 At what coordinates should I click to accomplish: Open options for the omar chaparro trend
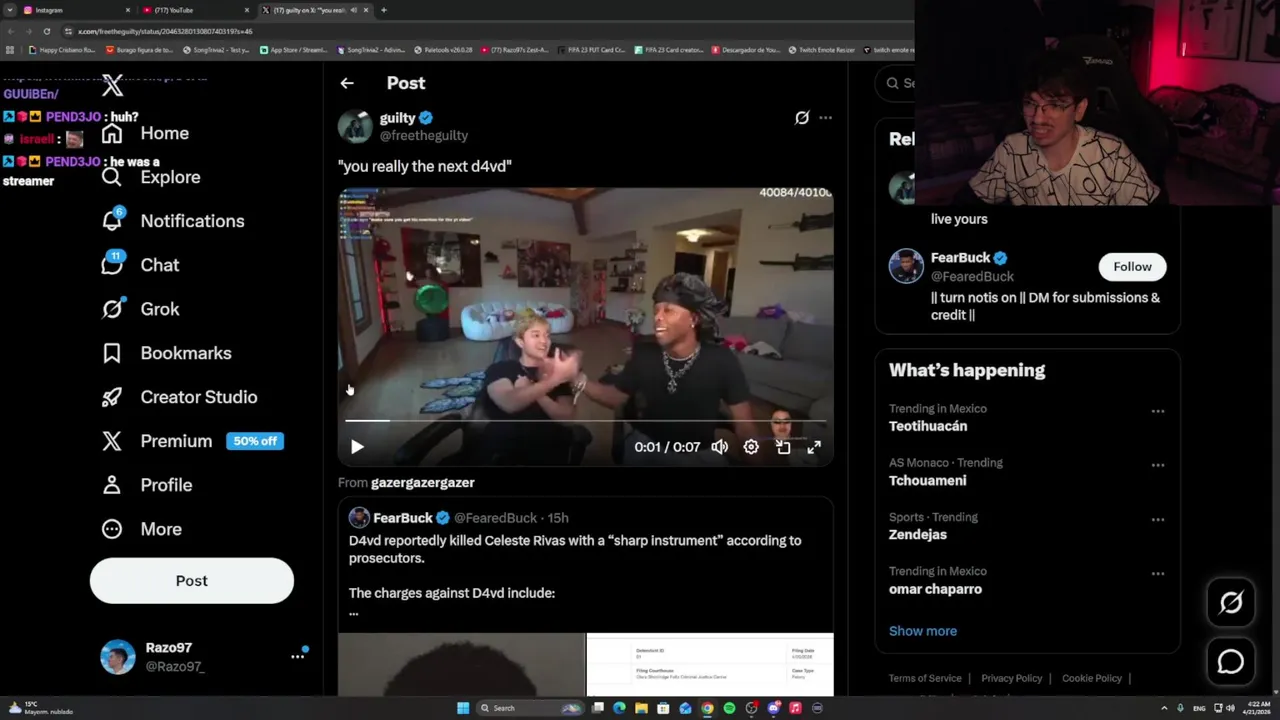pyautogui.click(x=1158, y=574)
